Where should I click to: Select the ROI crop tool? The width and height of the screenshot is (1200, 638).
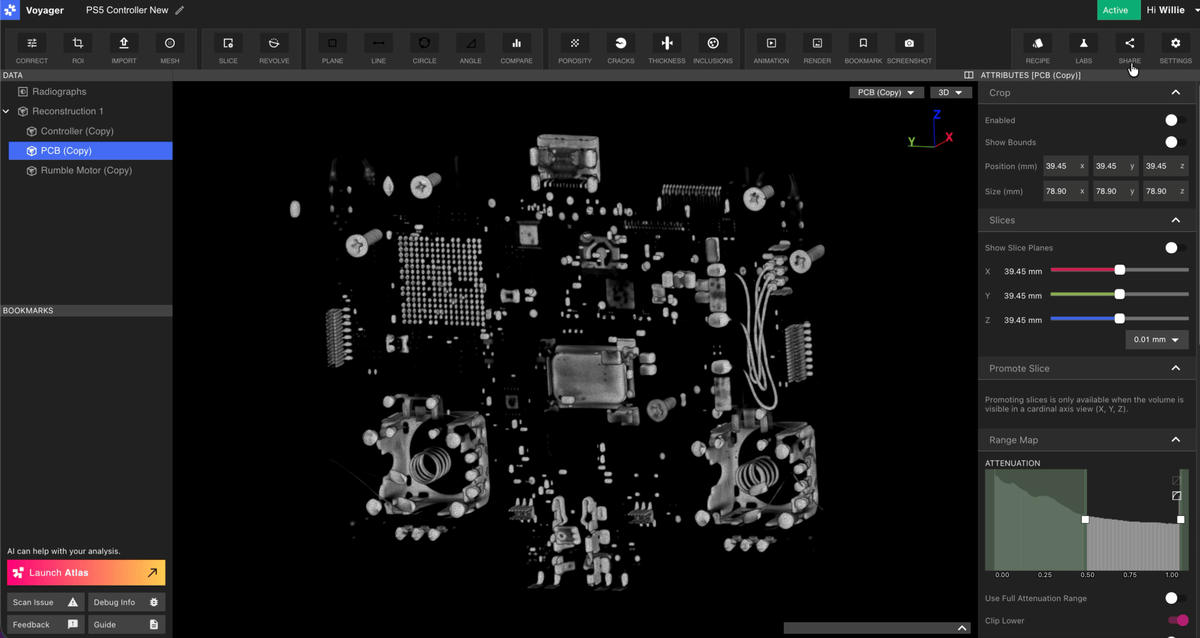click(78, 49)
